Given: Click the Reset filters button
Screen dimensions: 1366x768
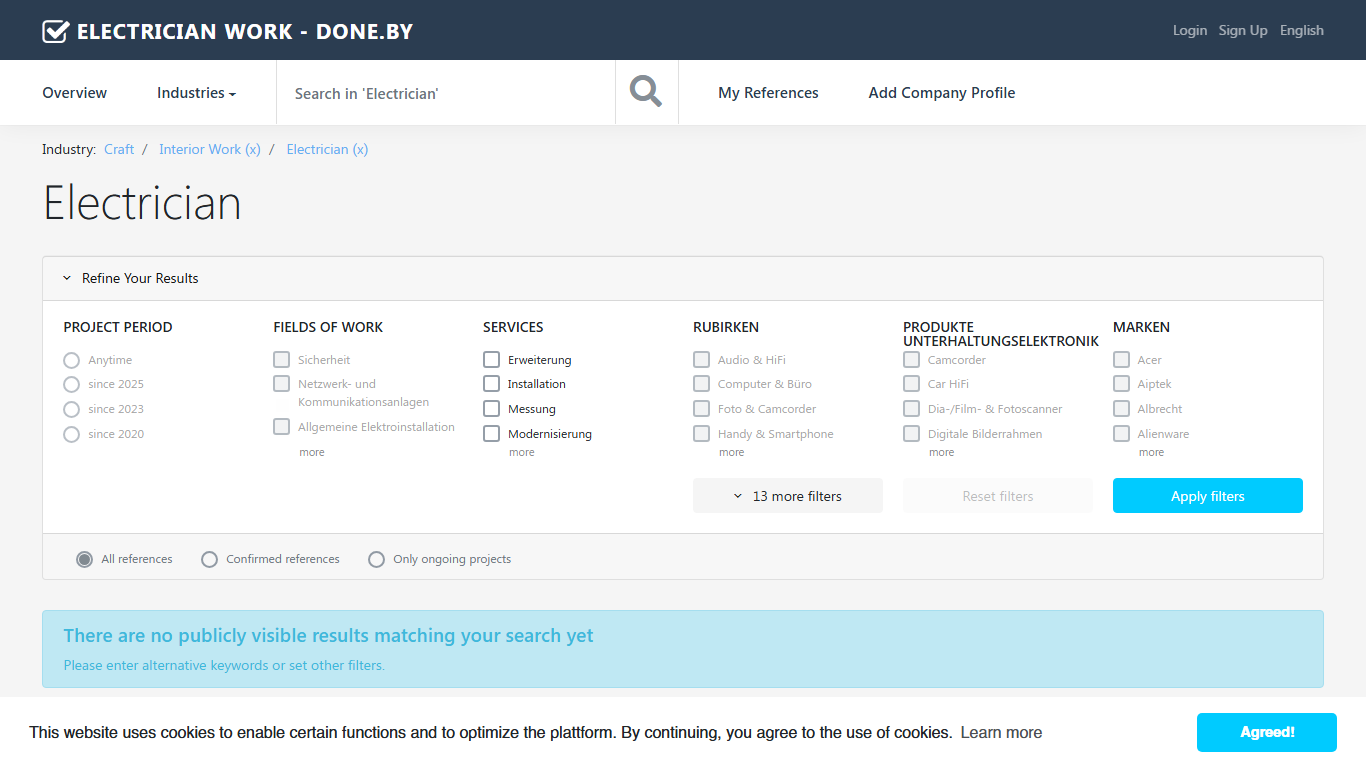Looking at the screenshot, I should (998, 496).
